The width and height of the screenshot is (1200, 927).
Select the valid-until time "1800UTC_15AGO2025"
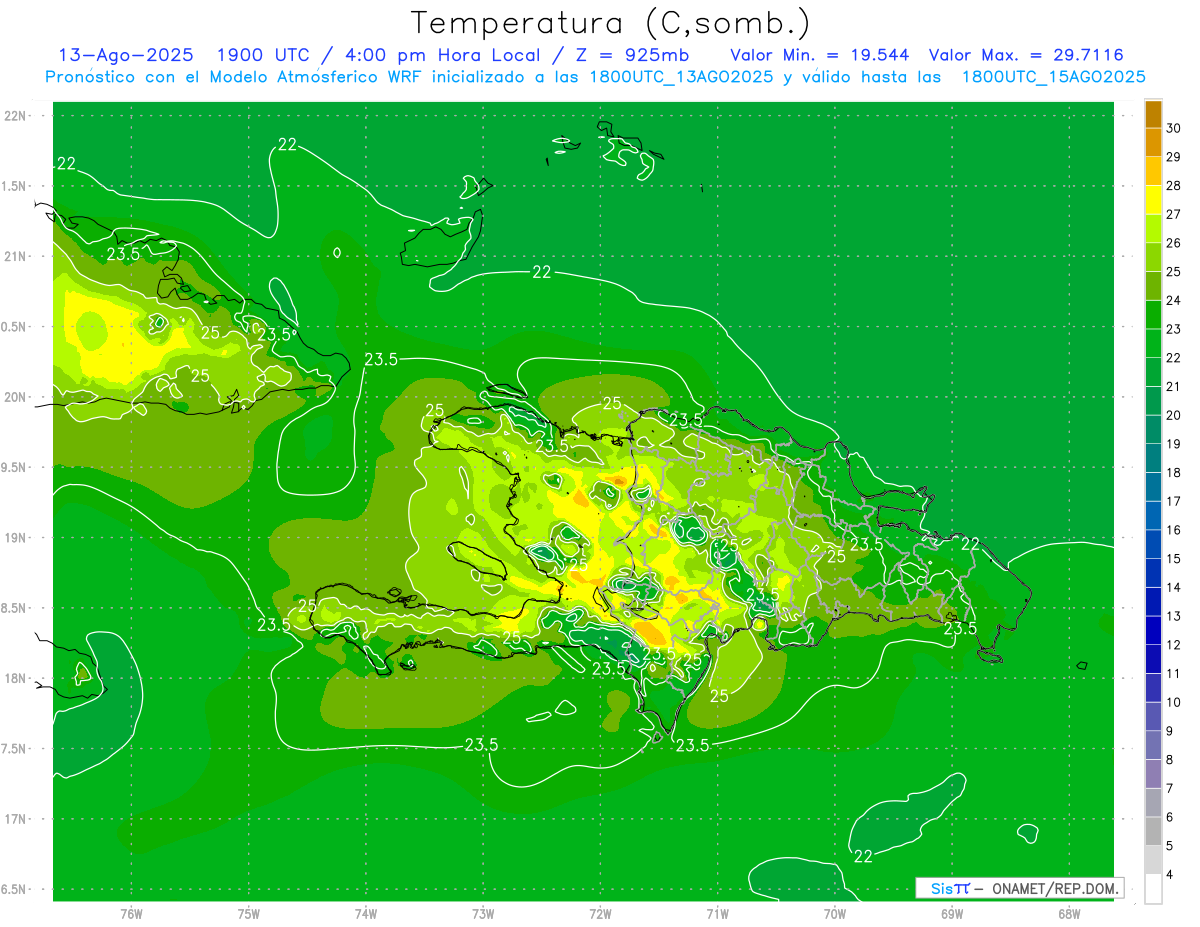(x=1053, y=77)
